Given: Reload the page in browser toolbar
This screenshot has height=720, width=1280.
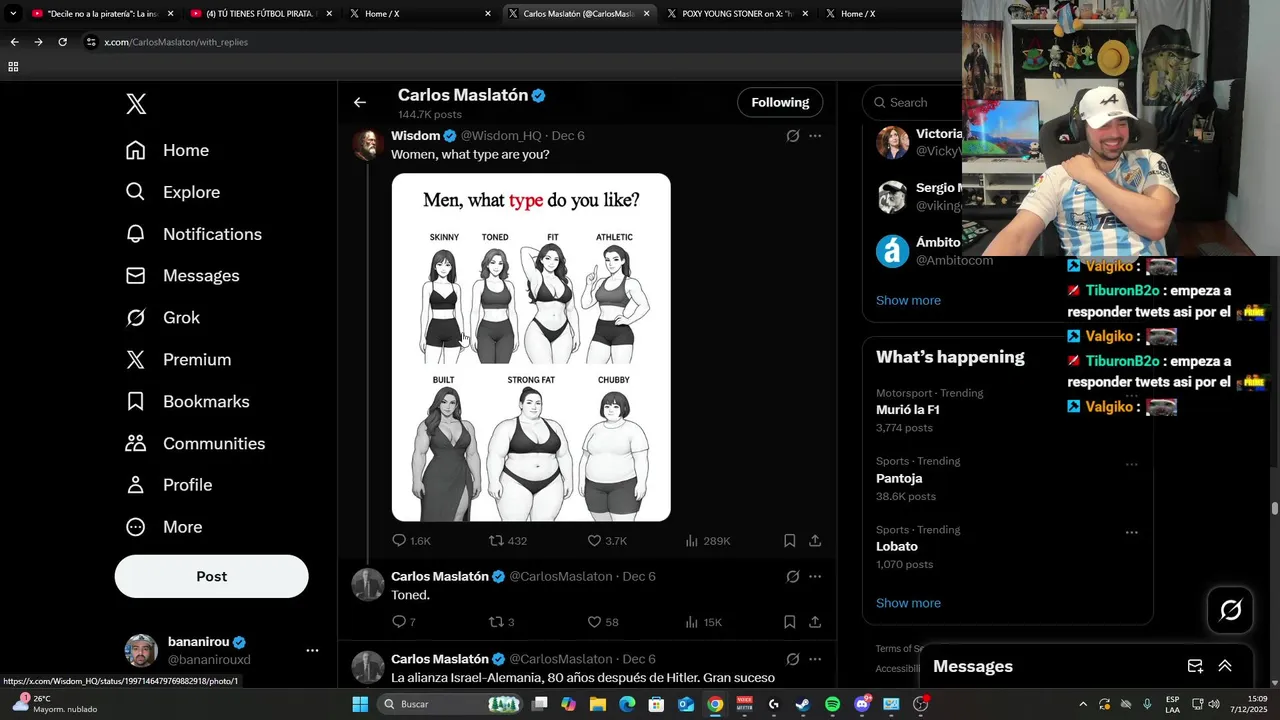Looking at the screenshot, I should (x=62, y=42).
